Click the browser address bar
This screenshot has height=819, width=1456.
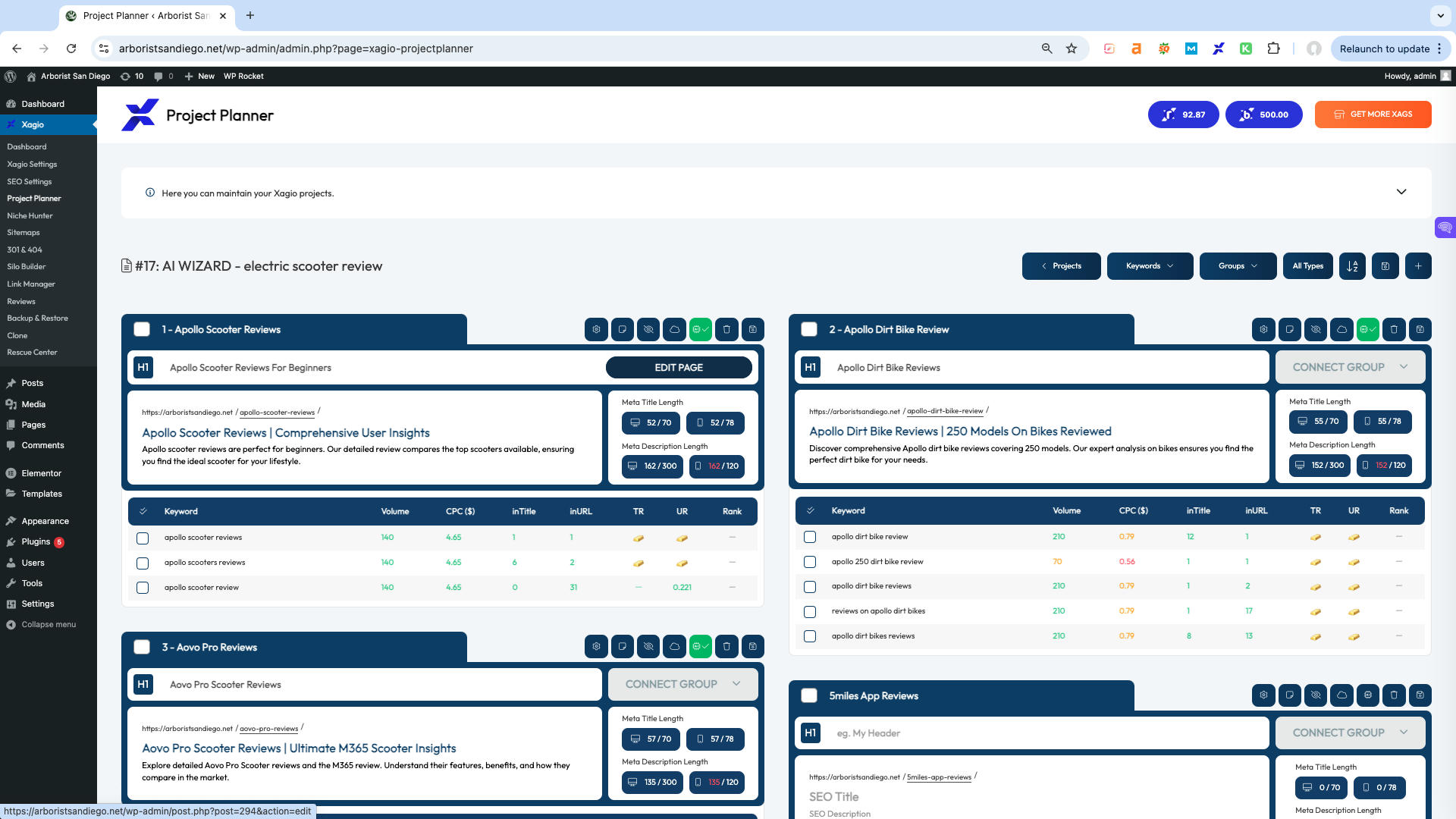[x=576, y=49]
